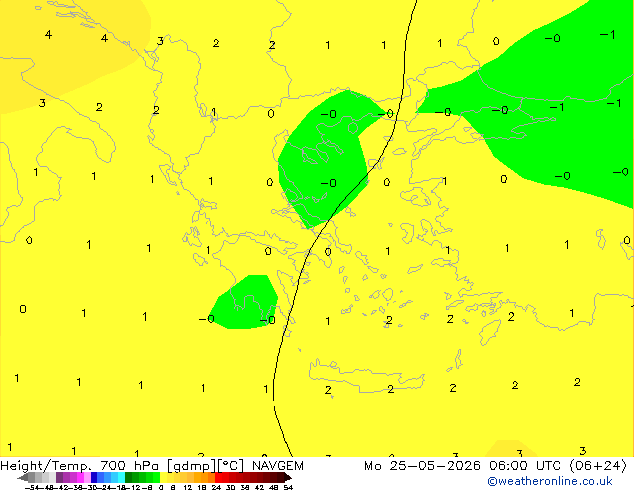Pick the bright green legend swatch

click(156, 477)
